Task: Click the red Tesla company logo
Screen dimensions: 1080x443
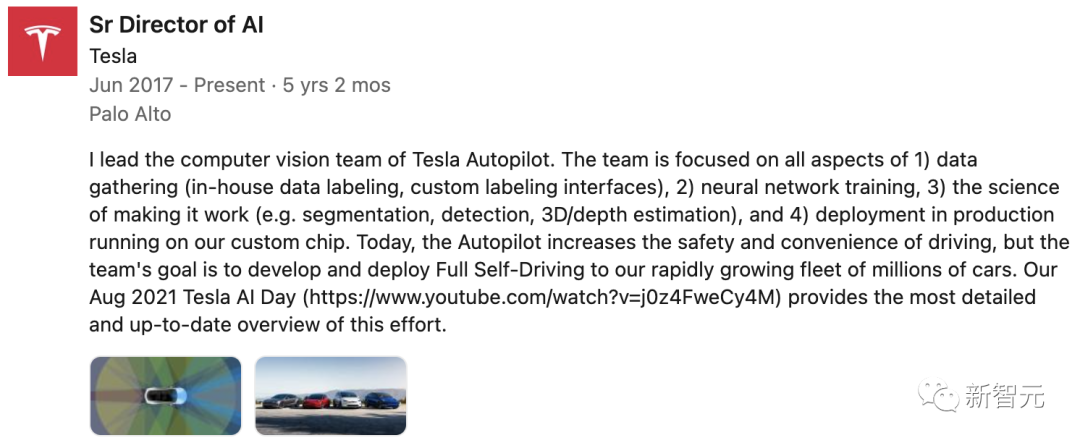Action: 42,41
